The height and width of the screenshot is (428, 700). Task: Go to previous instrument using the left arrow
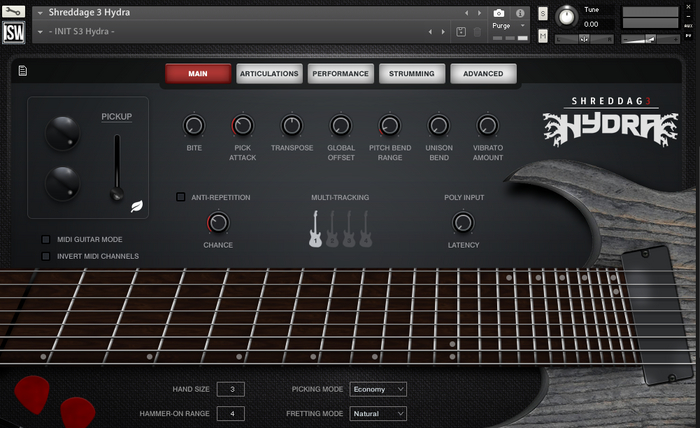(467, 13)
